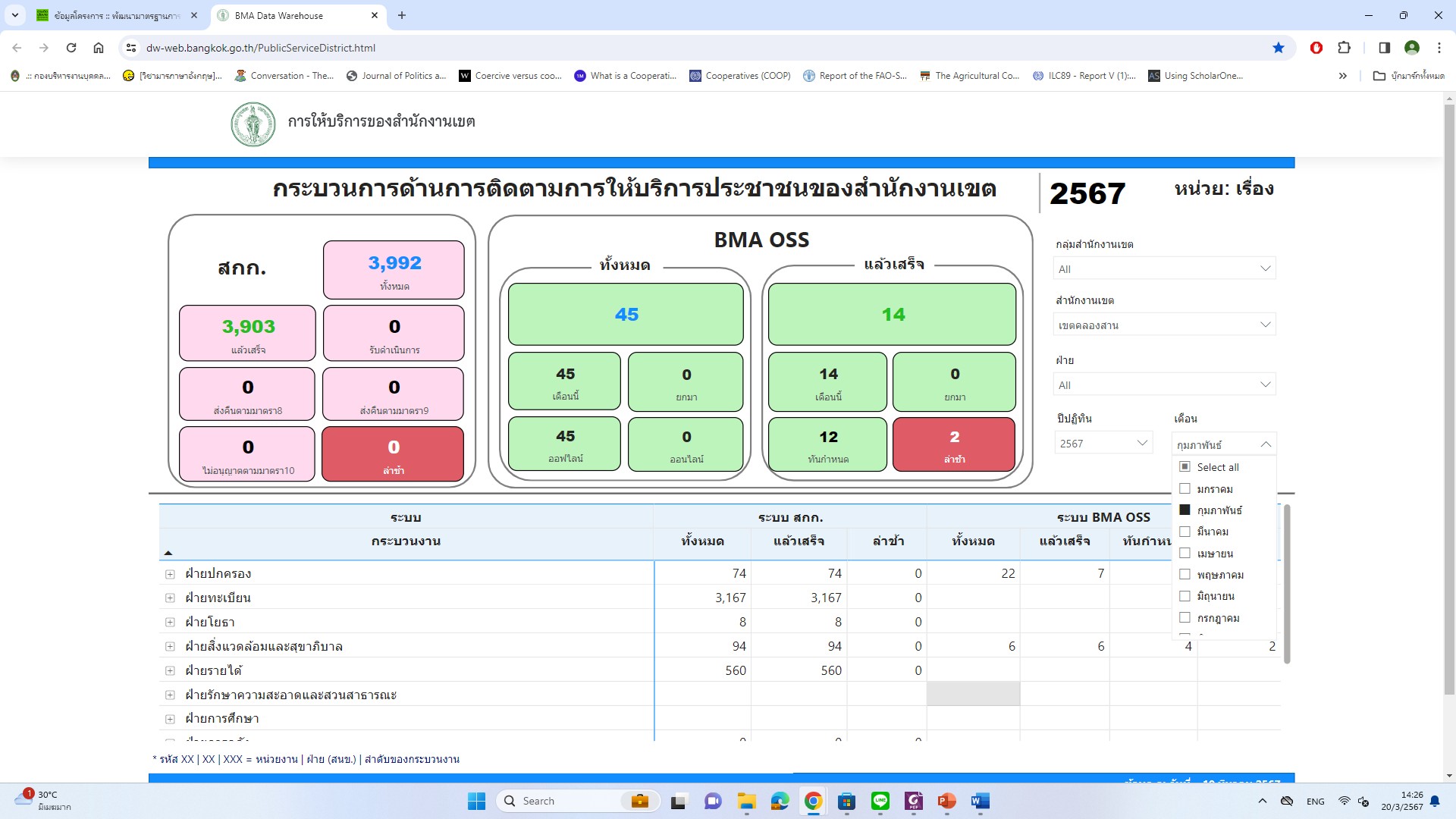Click the bookmark star icon in the address bar
The width and height of the screenshot is (1456, 819).
click(x=1279, y=48)
